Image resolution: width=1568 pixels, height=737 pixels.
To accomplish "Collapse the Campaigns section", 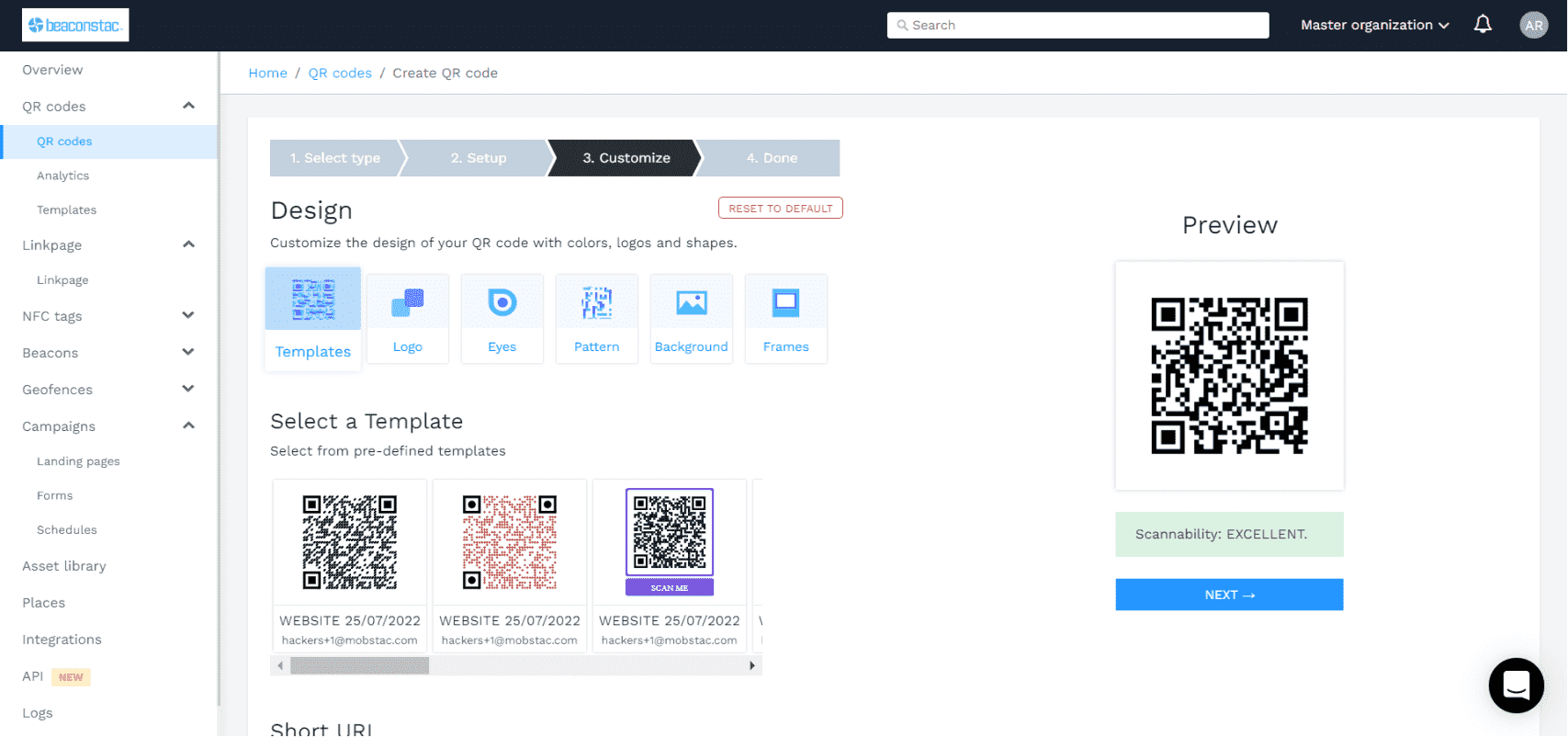I will 188,425.
